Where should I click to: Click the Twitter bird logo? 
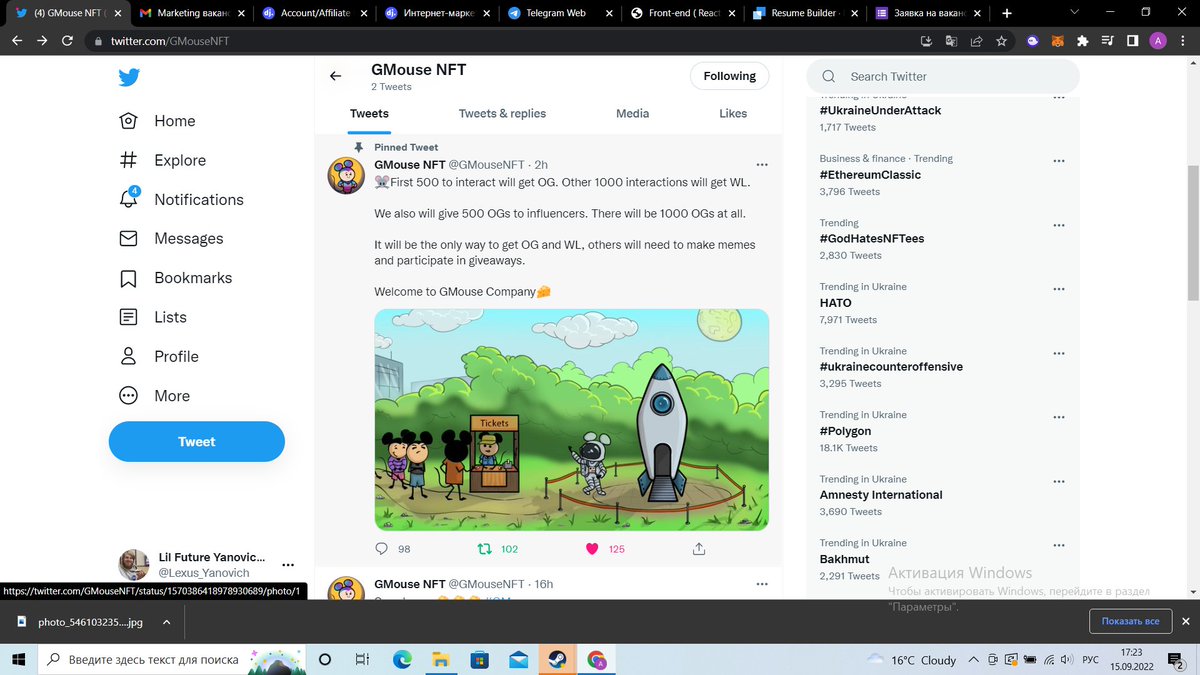pyautogui.click(x=128, y=78)
